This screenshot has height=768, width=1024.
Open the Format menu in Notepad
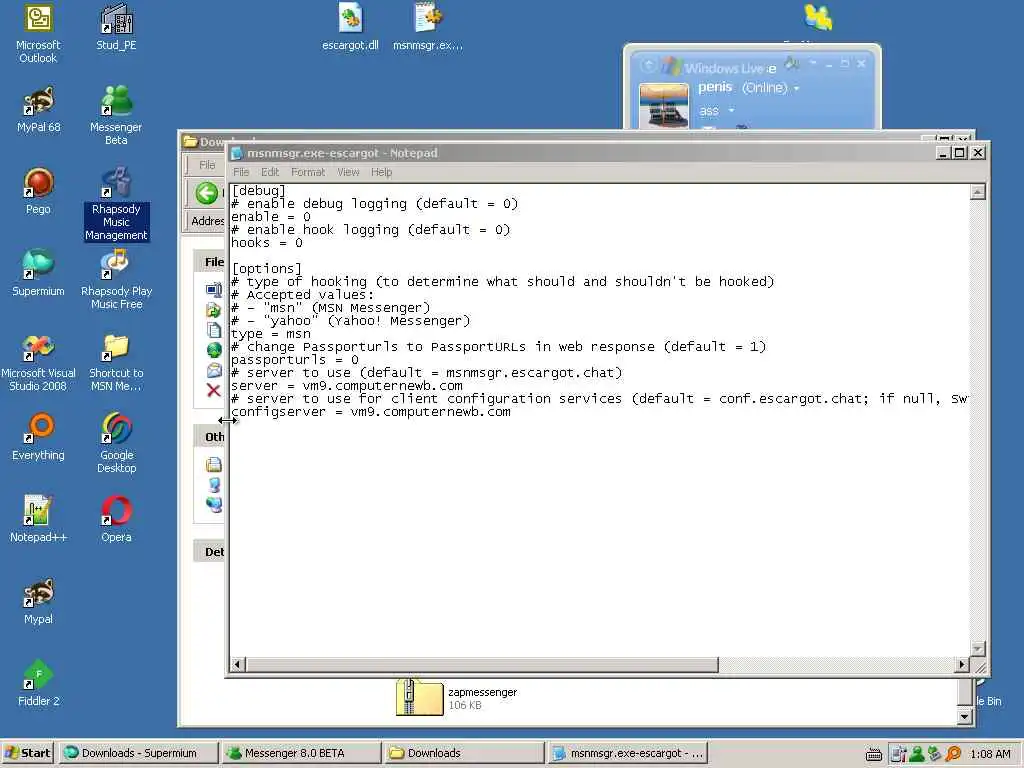click(x=308, y=172)
